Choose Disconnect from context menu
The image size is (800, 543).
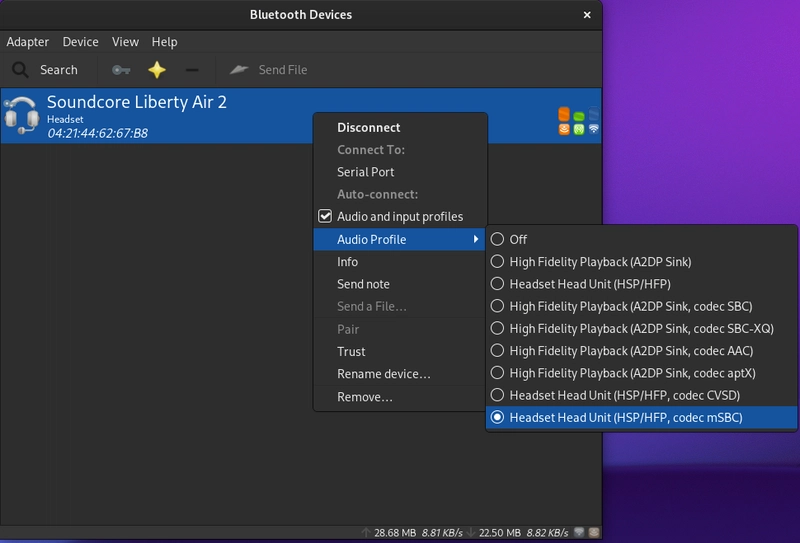[400, 128]
